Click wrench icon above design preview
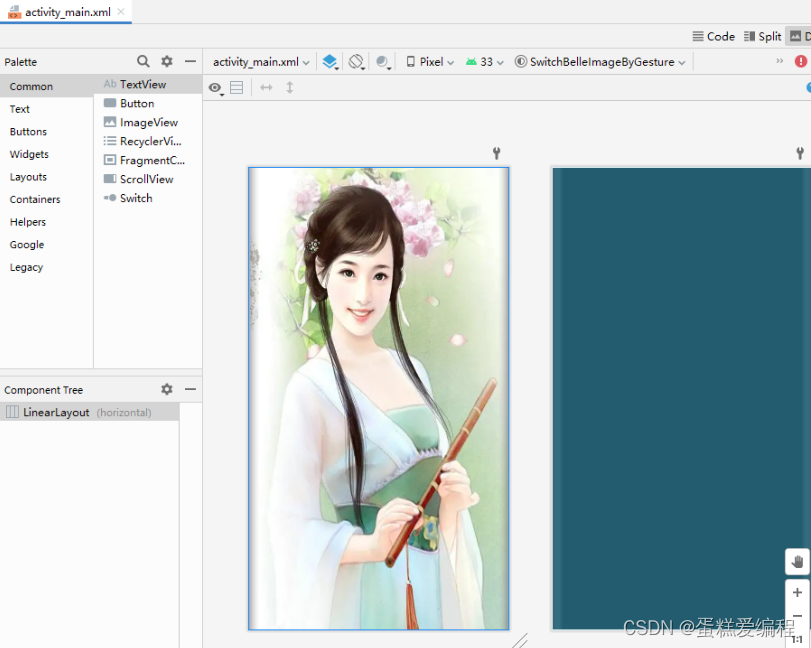This screenshot has width=811, height=648. tap(497, 153)
